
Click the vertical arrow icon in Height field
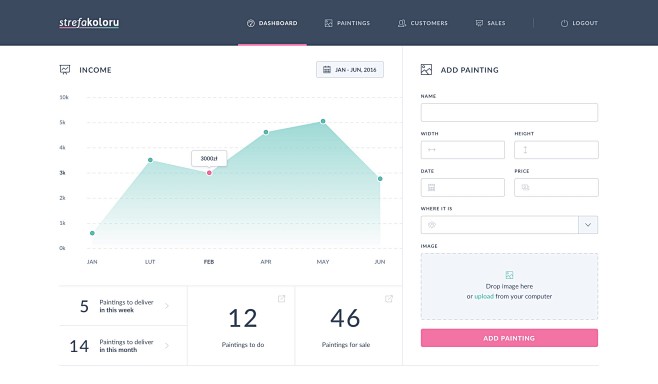pyautogui.click(x=525, y=150)
